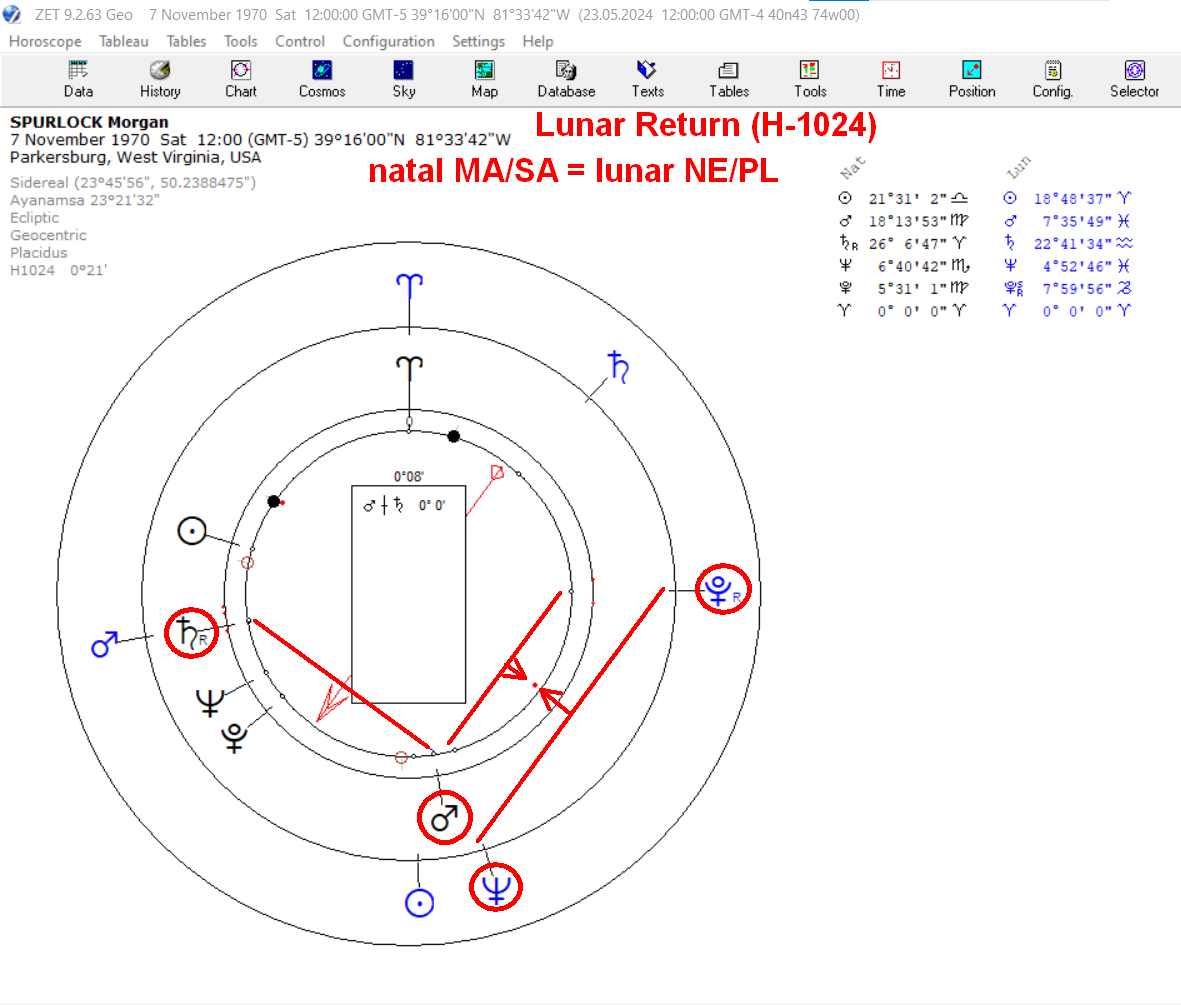Click the Geocentric setting label
1181x1005 pixels.
[48, 235]
